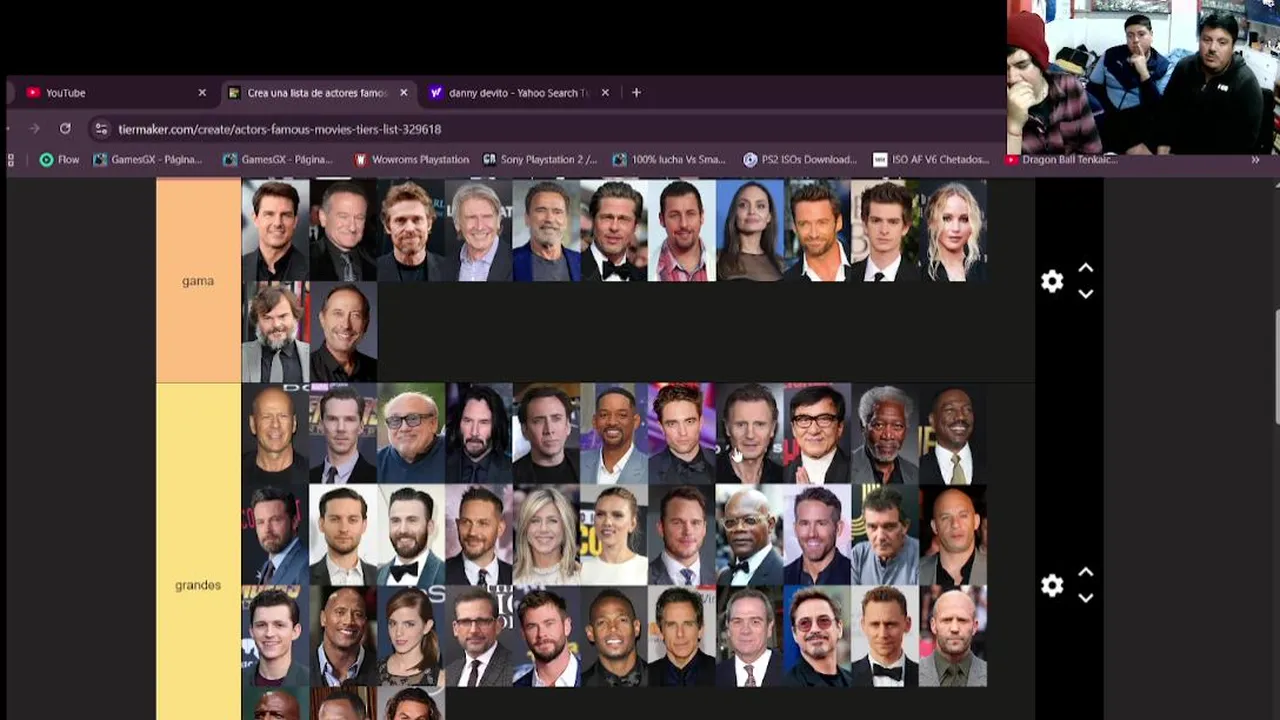Open the Wowroms Playstation bookmark
Viewport: 1280px width, 720px height.
click(x=411, y=159)
